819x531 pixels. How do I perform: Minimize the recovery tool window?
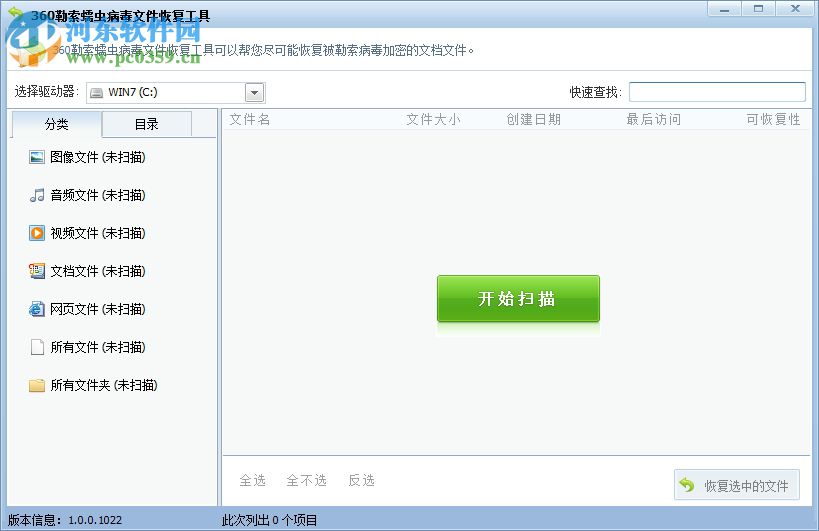pyautogui.click(x=724, y=9)
